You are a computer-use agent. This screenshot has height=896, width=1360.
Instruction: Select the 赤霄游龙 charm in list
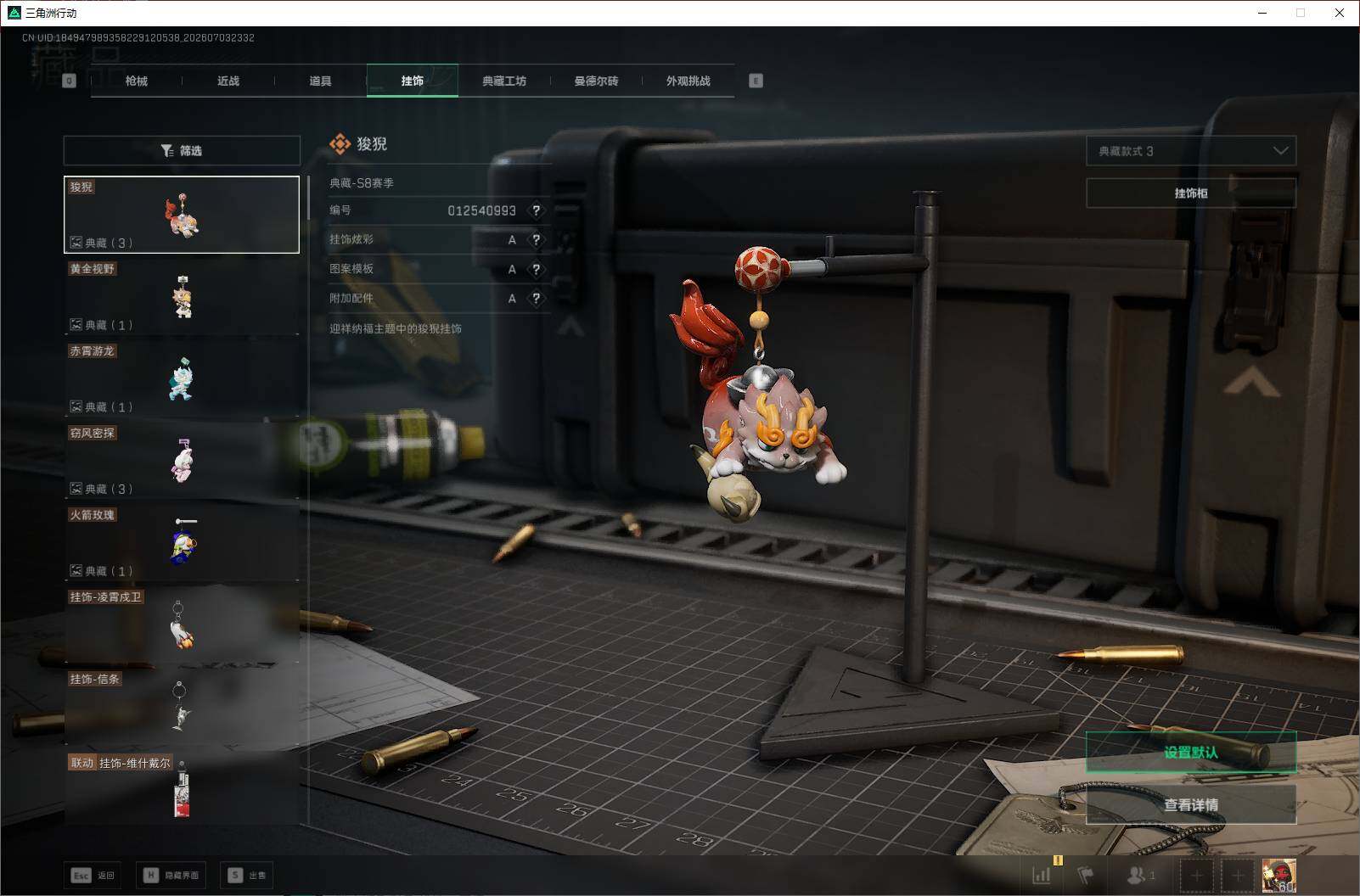tap(182, 378)
